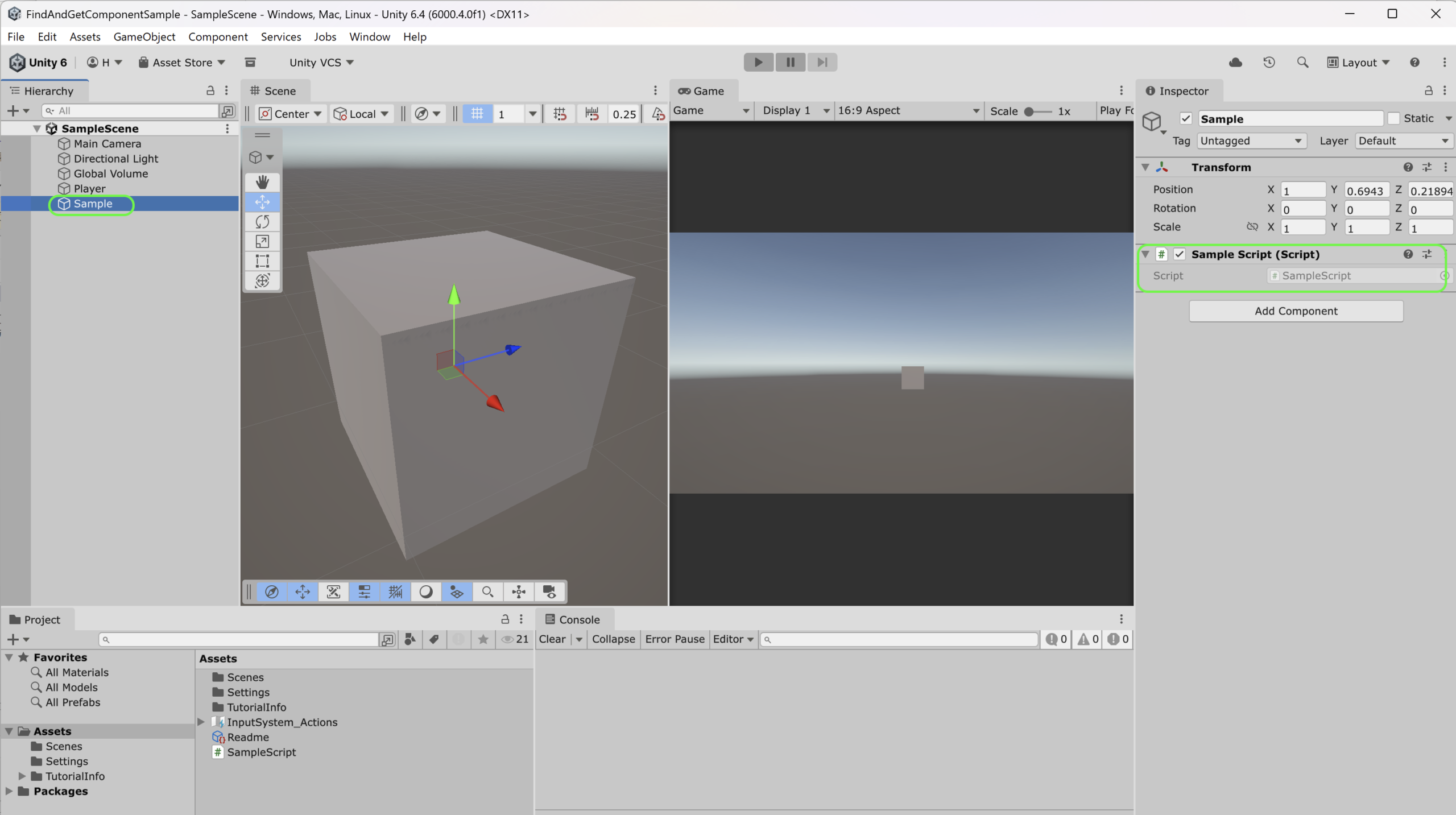
Task: Click the Add Component button
Action: [1296, 311]
